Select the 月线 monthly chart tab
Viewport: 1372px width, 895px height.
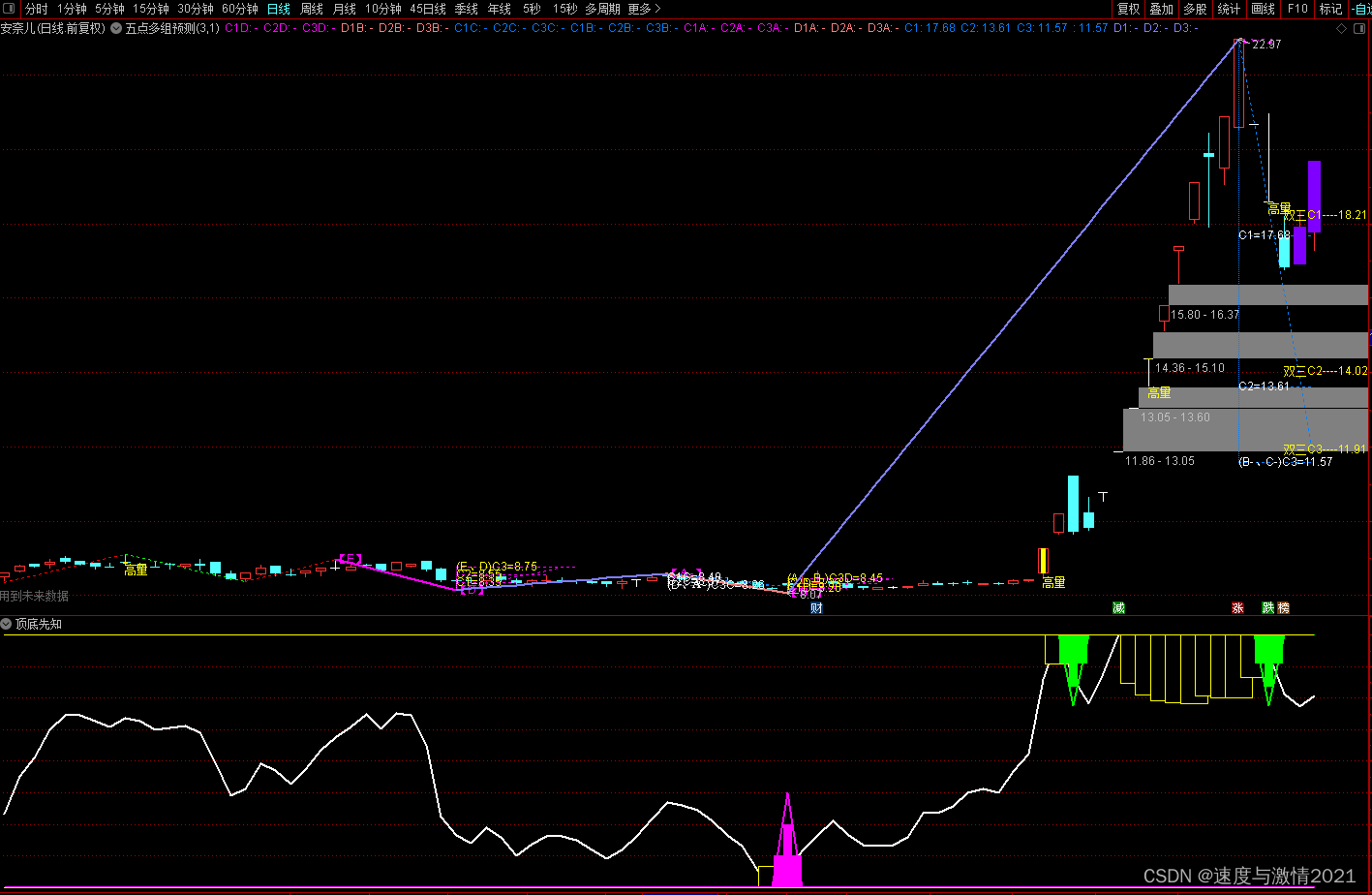[x=345, y=9]
